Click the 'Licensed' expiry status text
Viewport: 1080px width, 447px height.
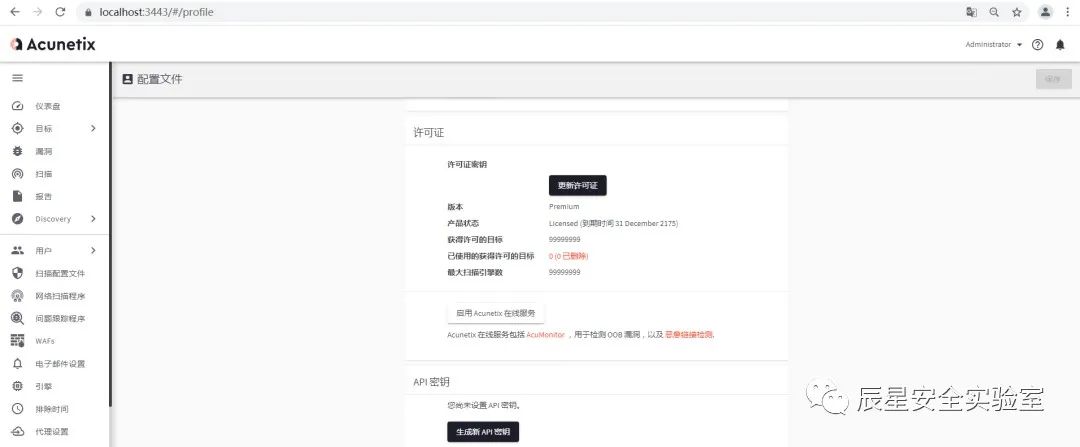614,223
